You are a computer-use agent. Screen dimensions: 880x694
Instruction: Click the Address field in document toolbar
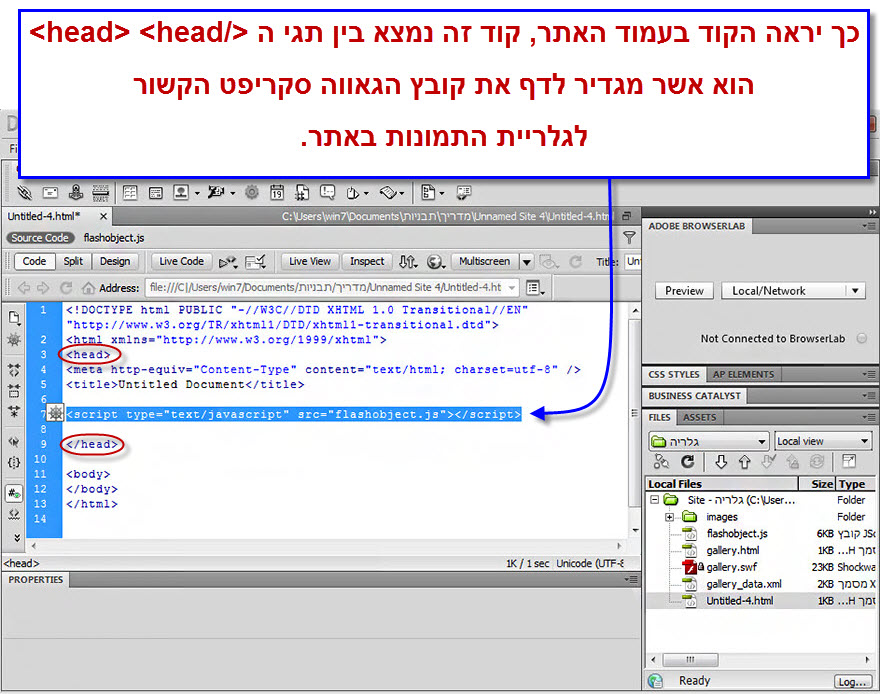pos(331,287)
